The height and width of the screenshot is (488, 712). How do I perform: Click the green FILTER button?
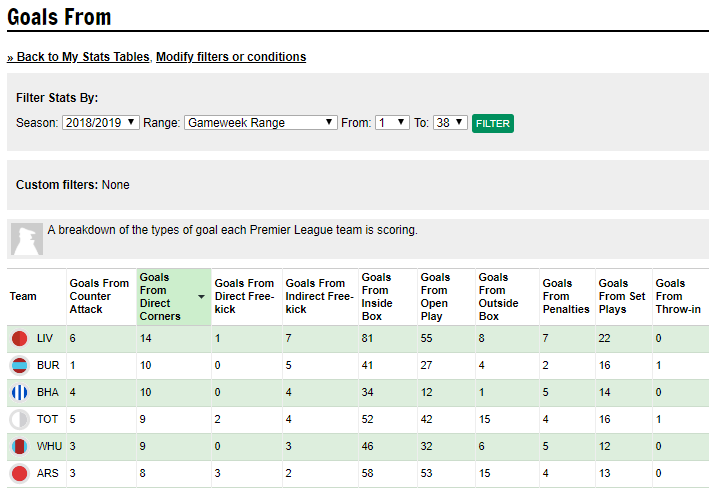coord(493,123)
